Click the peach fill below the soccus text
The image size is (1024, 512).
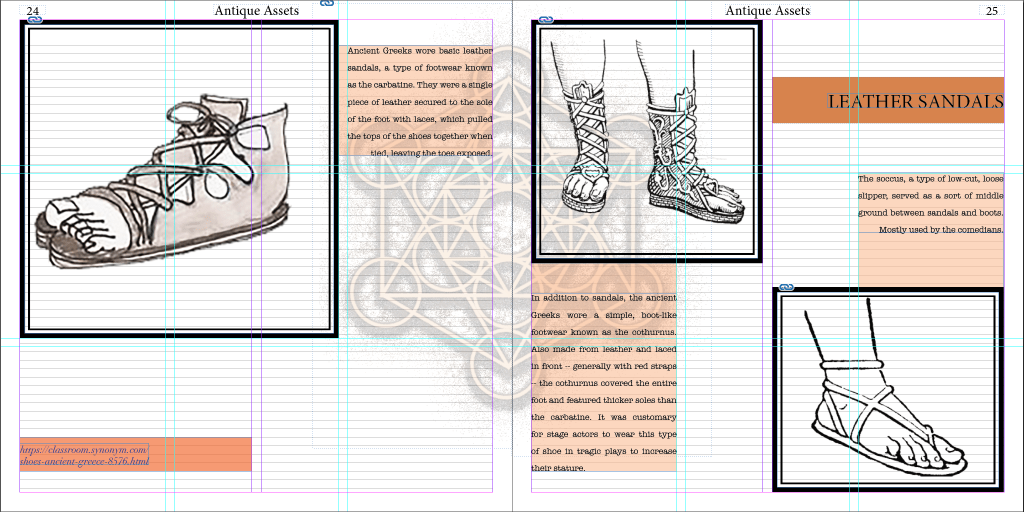(930, 262)
